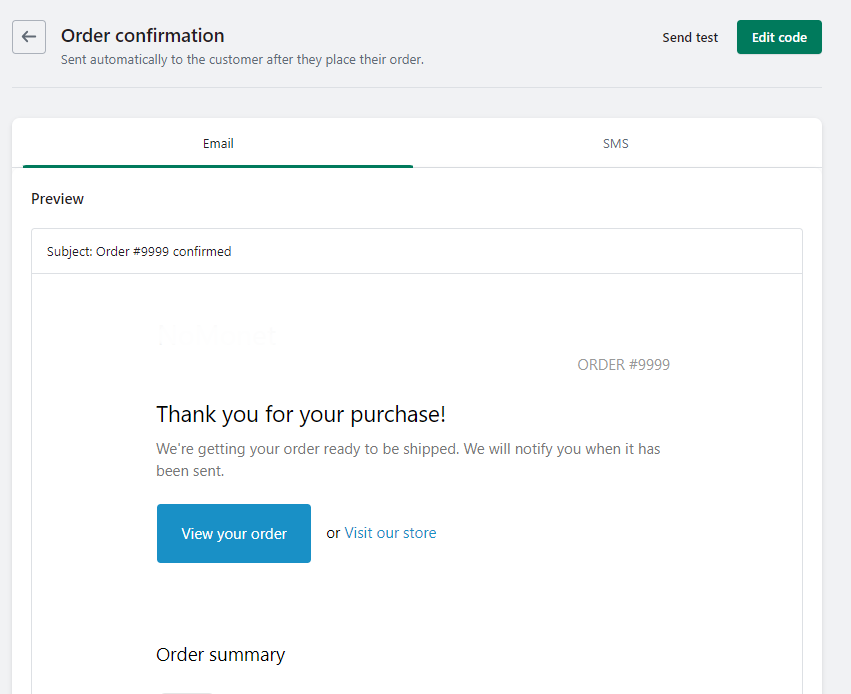
Task: Click the back arrow button
Action: pyautogui.click(x=29, y=37)
